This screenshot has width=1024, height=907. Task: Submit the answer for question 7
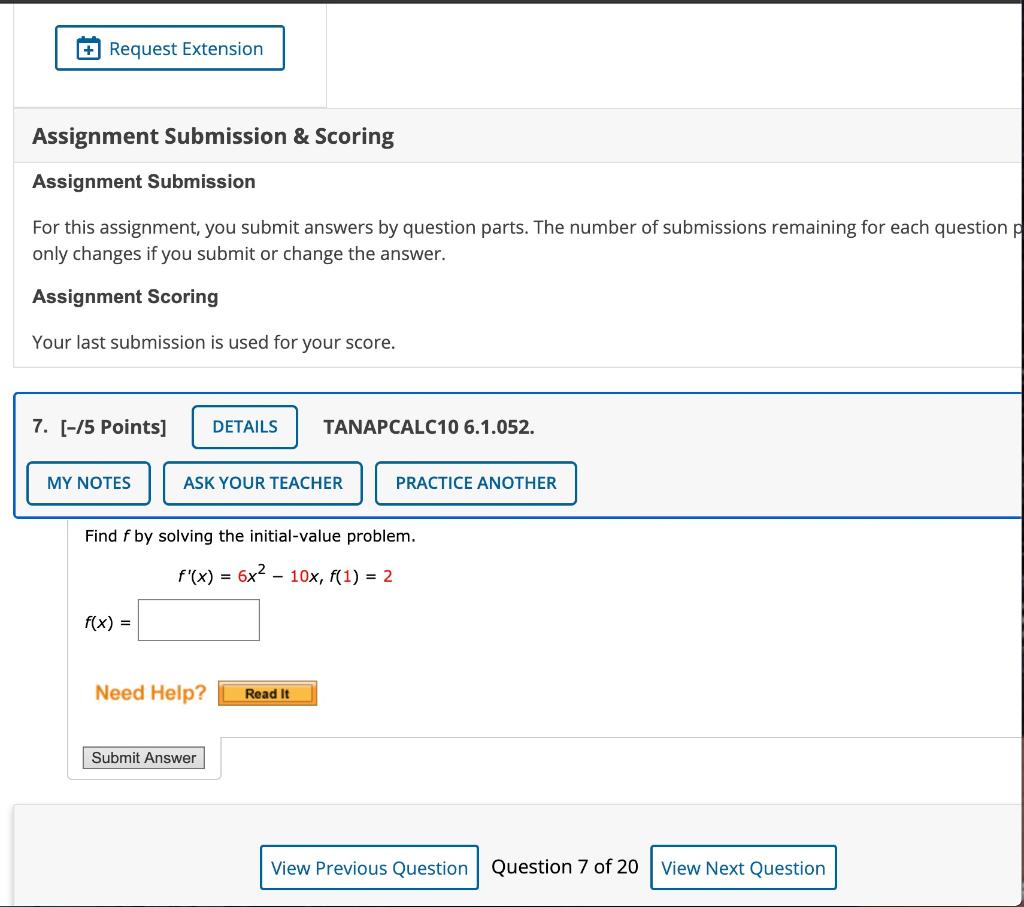coord(143,757)
